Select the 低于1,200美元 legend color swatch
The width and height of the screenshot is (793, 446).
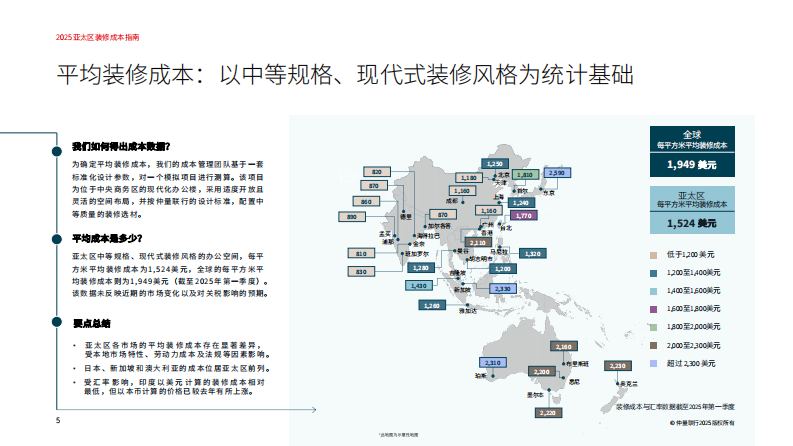pyautogui.click(x=652, y=255)
